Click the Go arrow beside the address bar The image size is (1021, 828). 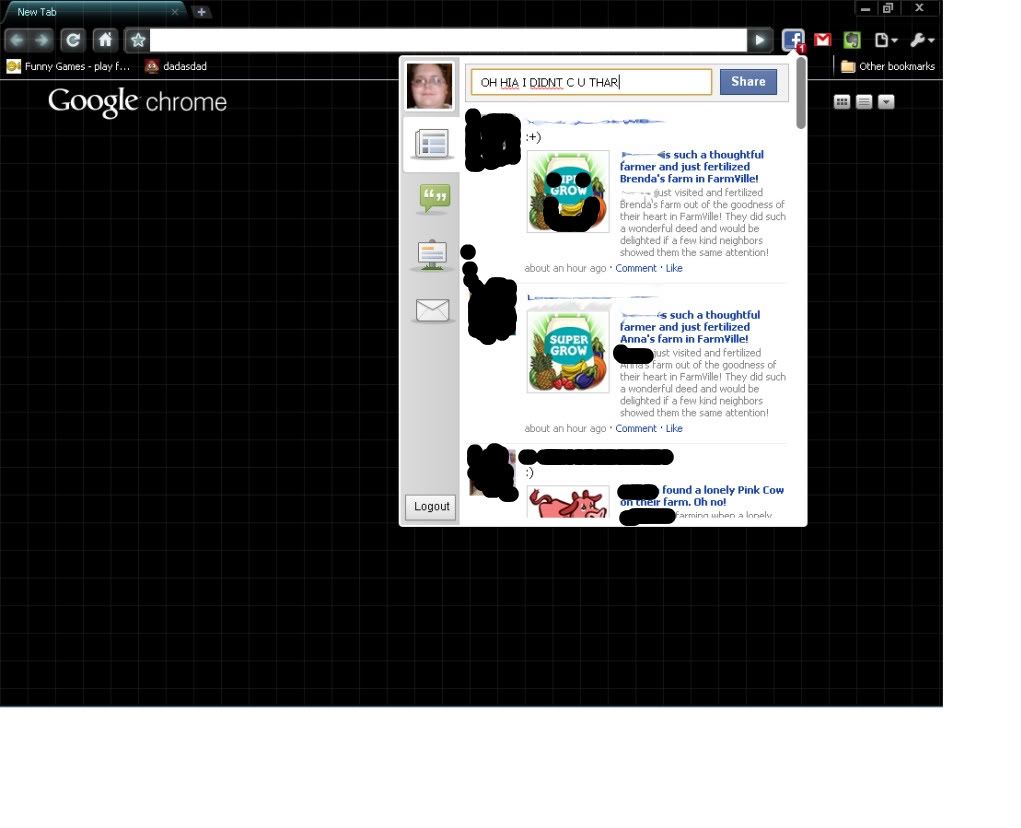point(759,40)
